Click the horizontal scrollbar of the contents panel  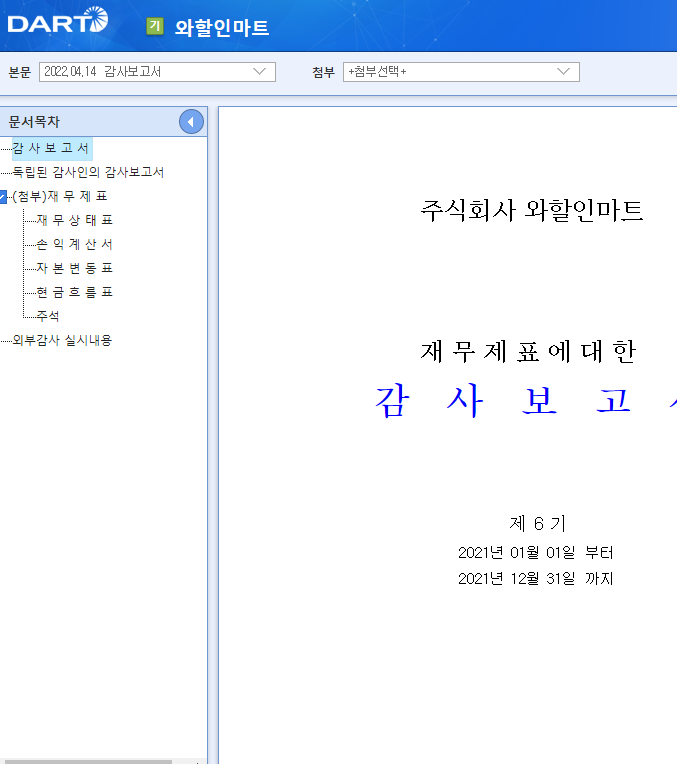pos(86,762)
